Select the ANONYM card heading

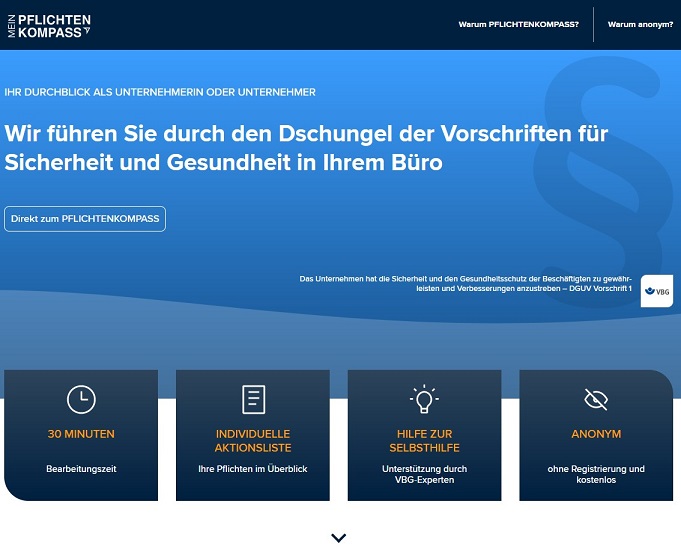596,434
